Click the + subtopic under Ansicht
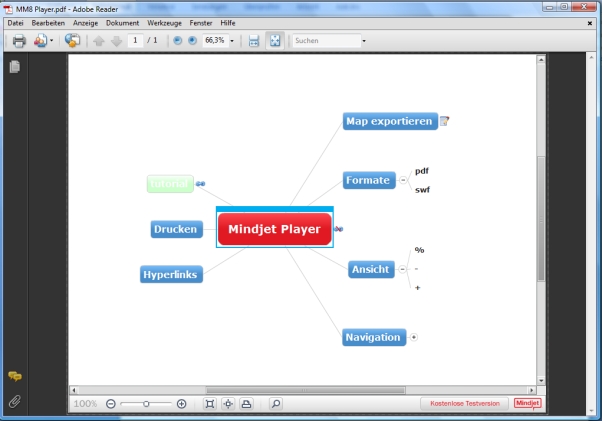 click(x=417, y=288)
